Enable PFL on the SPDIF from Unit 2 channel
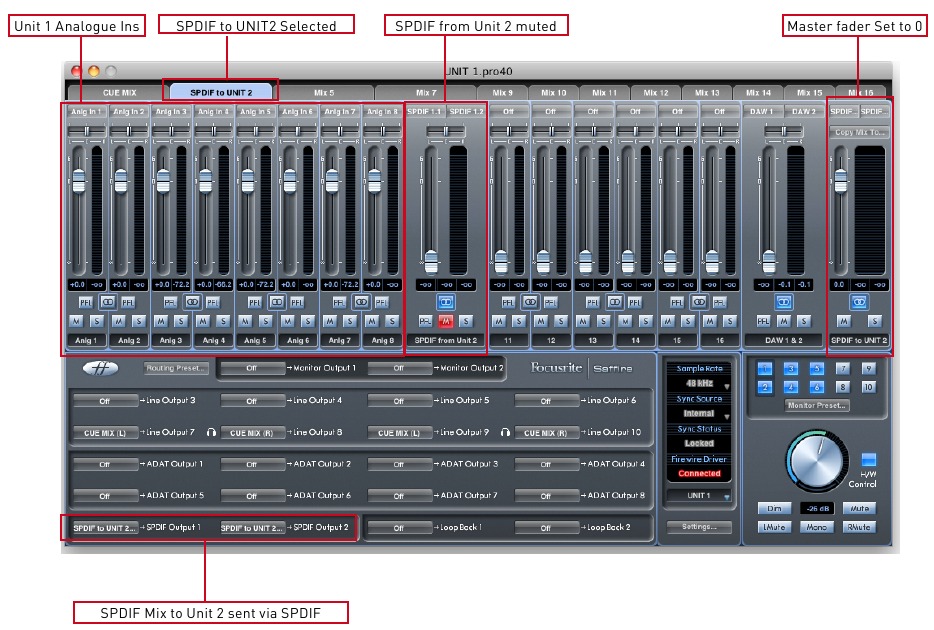Image resolution: width=934 pixels, height=630 pixels. point(424,323)
